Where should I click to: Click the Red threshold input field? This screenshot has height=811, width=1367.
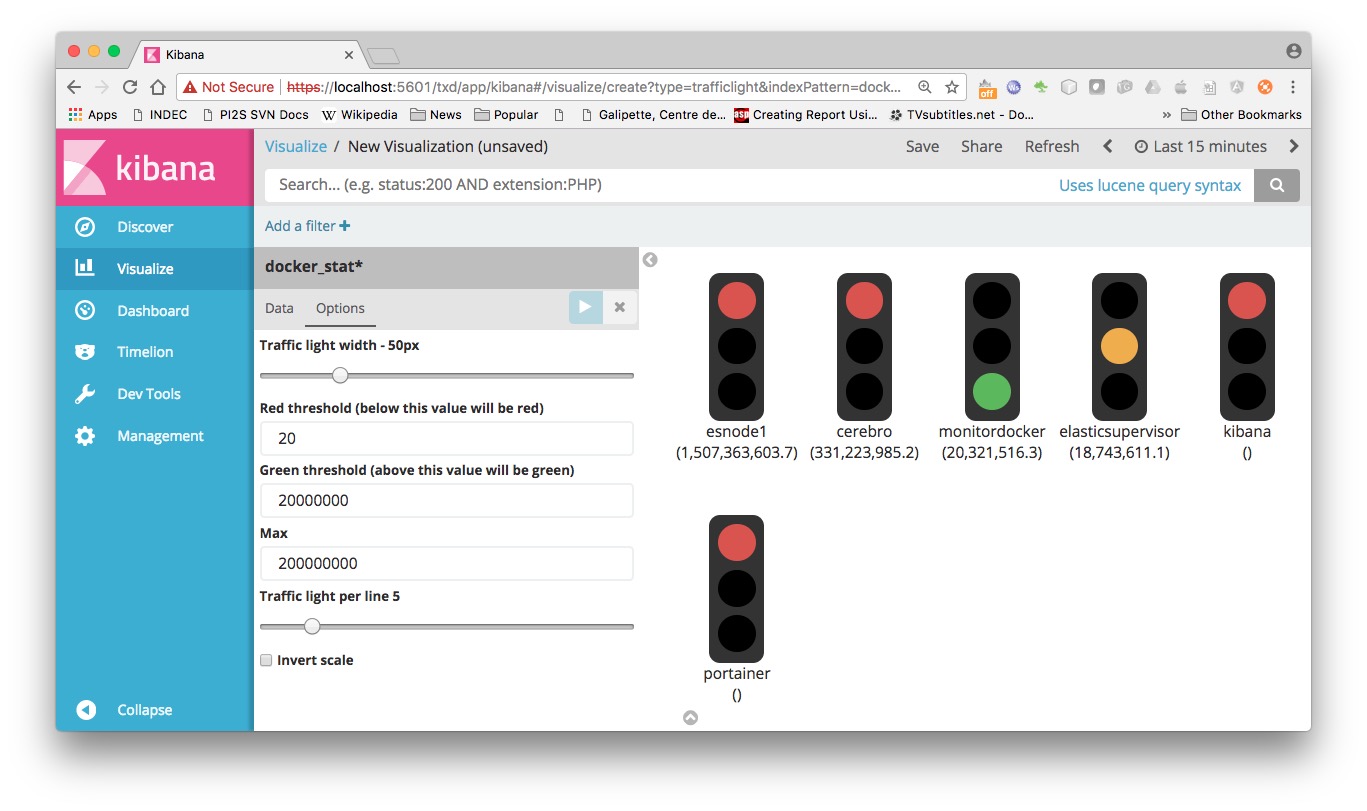pos(446,438)
